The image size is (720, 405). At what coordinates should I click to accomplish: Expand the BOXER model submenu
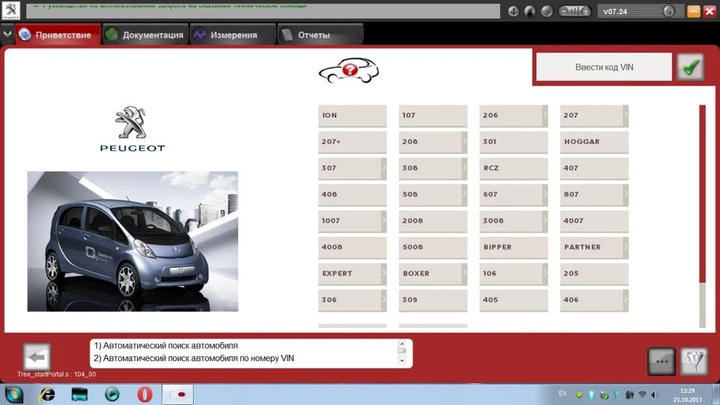click(464, 274)
